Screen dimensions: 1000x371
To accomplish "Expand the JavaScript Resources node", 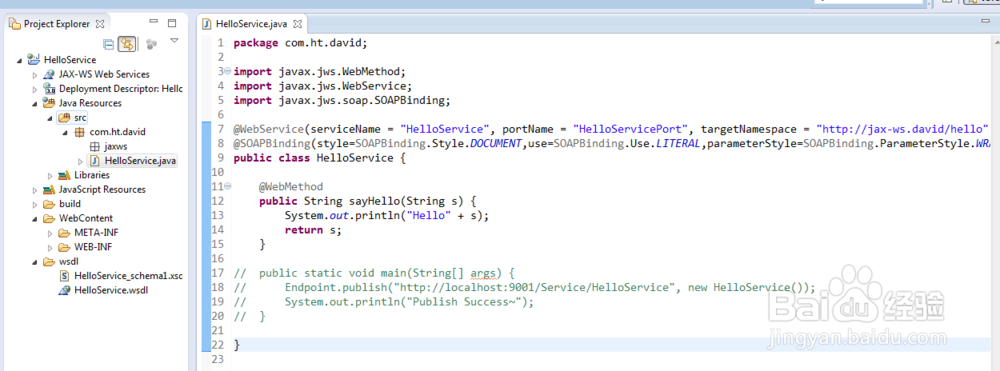I will (34, 190).
